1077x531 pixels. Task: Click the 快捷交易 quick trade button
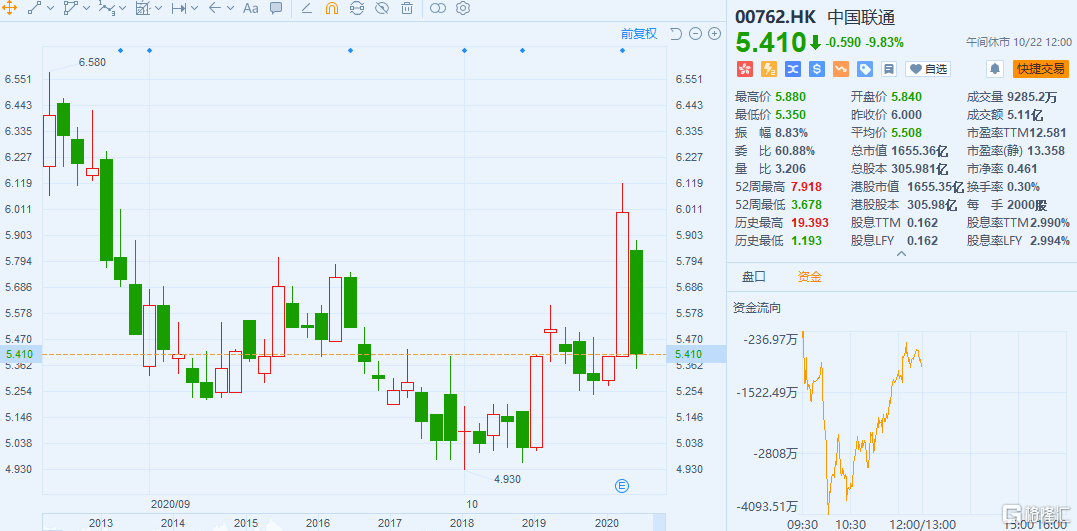(x=1040, y=69)
